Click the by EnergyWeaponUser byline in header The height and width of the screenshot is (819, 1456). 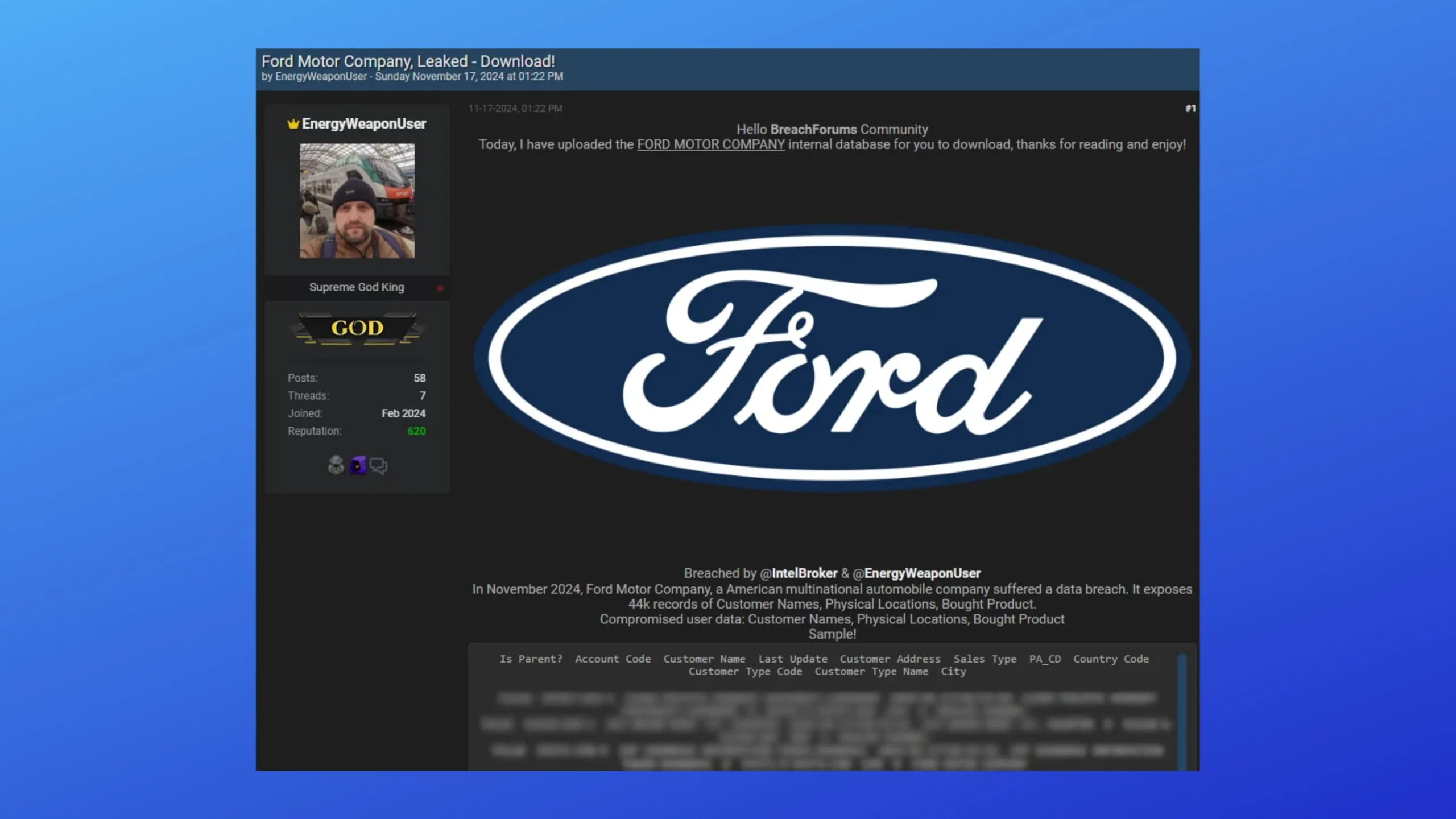click(x=314, y=76)
